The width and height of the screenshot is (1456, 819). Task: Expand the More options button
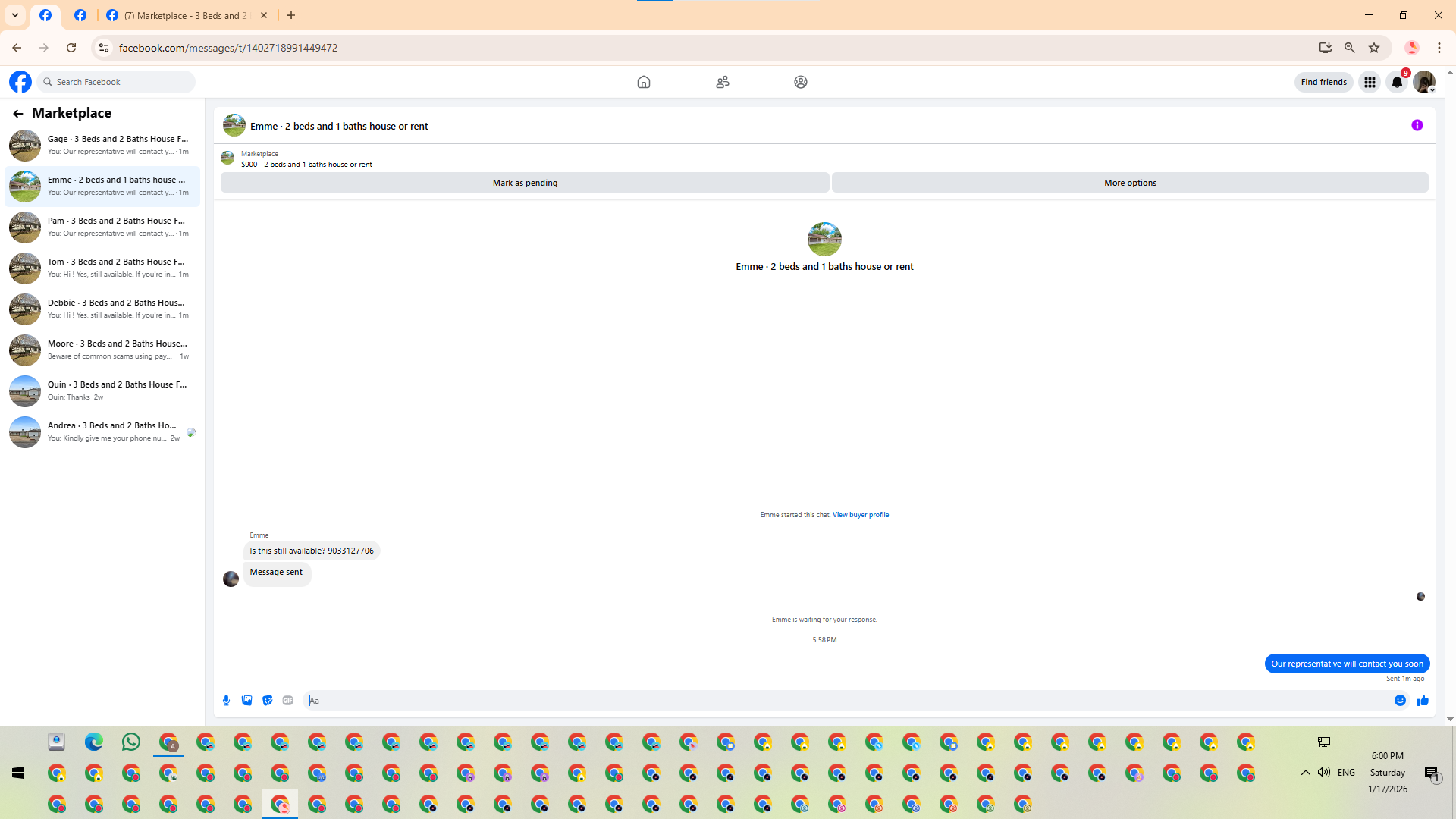[x=1129, y=183]
